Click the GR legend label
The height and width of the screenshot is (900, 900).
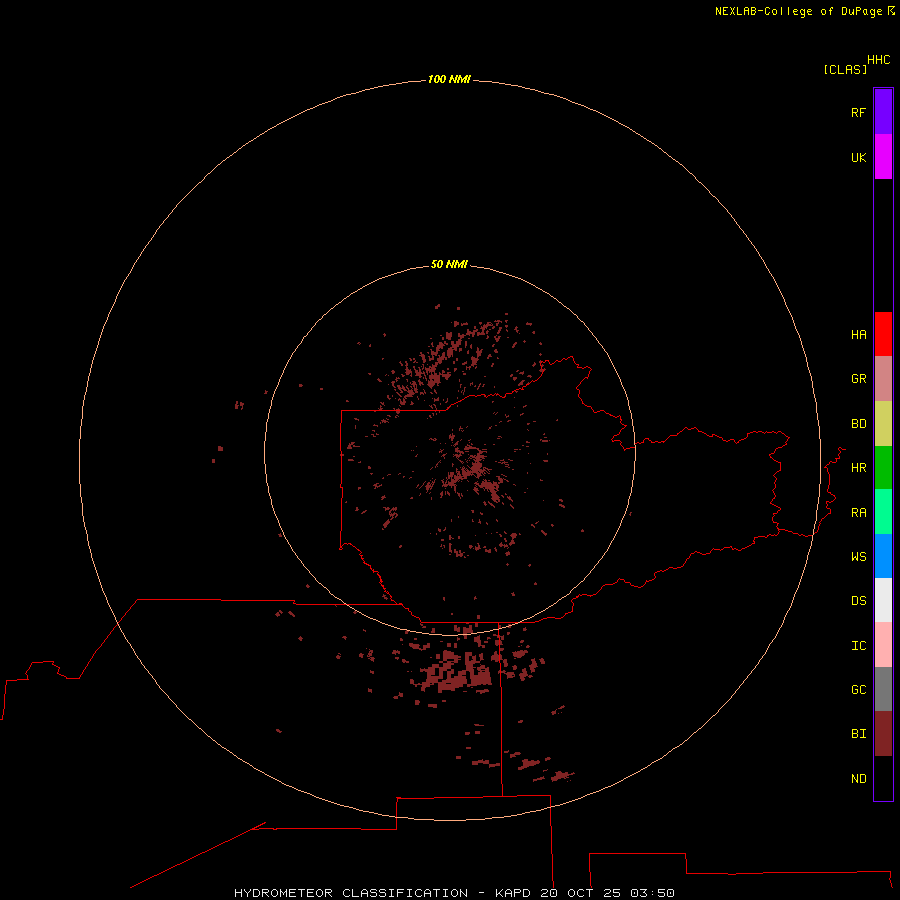coord(858,379)
